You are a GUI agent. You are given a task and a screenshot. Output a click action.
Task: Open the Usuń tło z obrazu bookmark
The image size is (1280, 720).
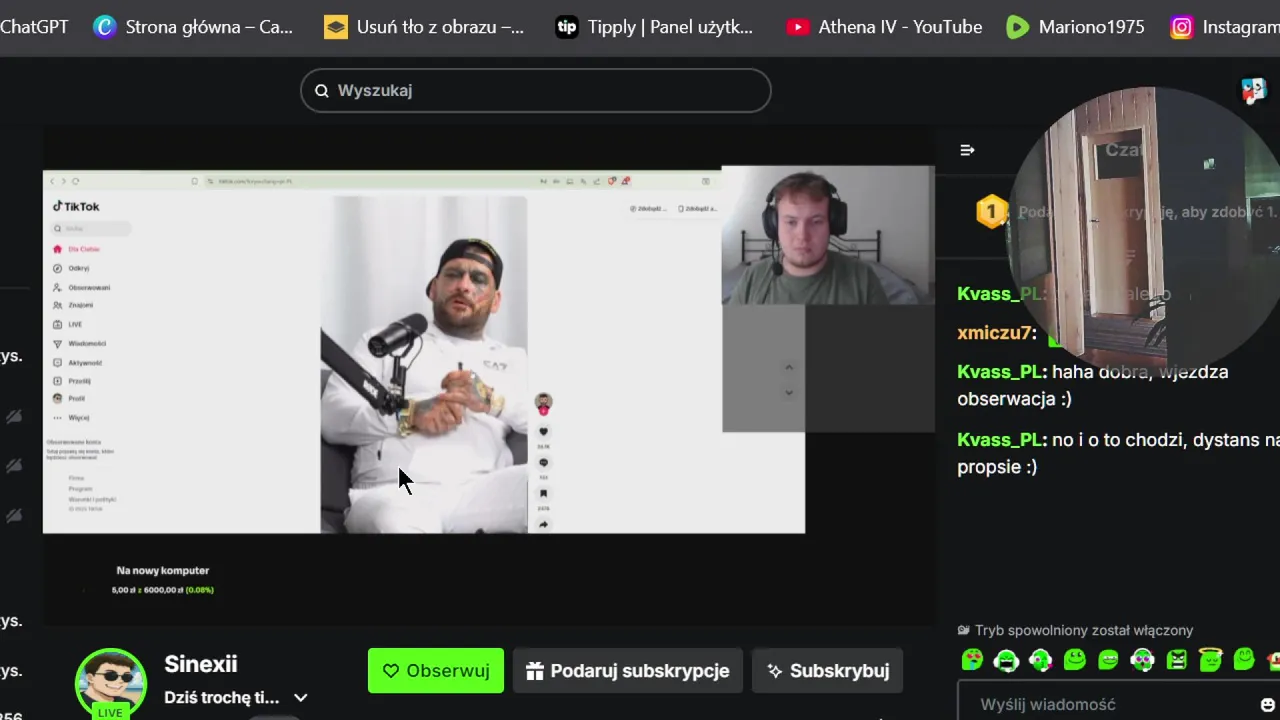pyautogui.click(x=424, y=27)
